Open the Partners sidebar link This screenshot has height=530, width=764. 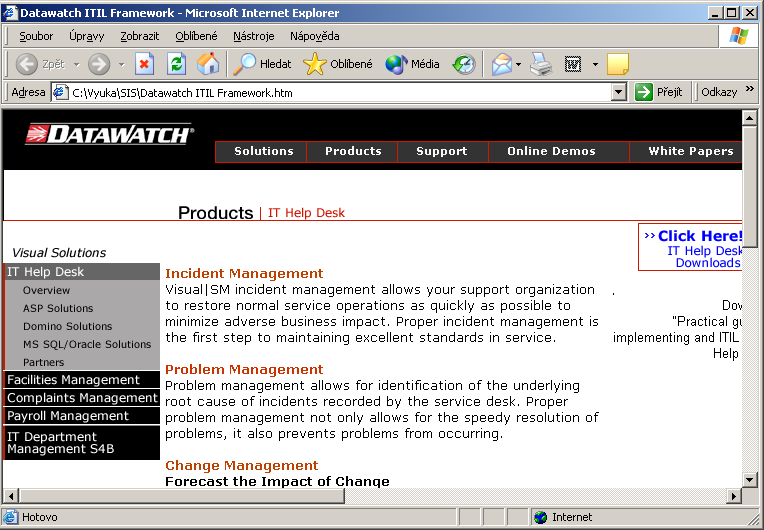point(43,362)
